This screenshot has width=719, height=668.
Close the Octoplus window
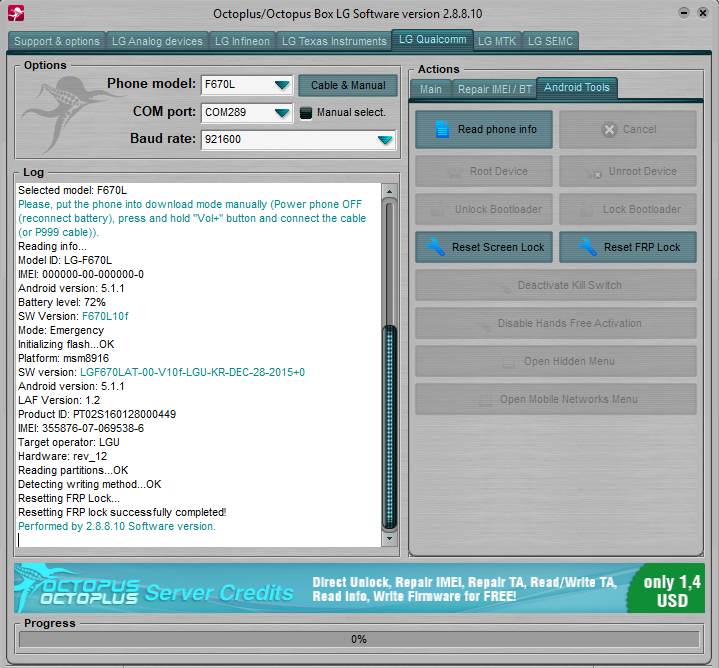point(702,13)
